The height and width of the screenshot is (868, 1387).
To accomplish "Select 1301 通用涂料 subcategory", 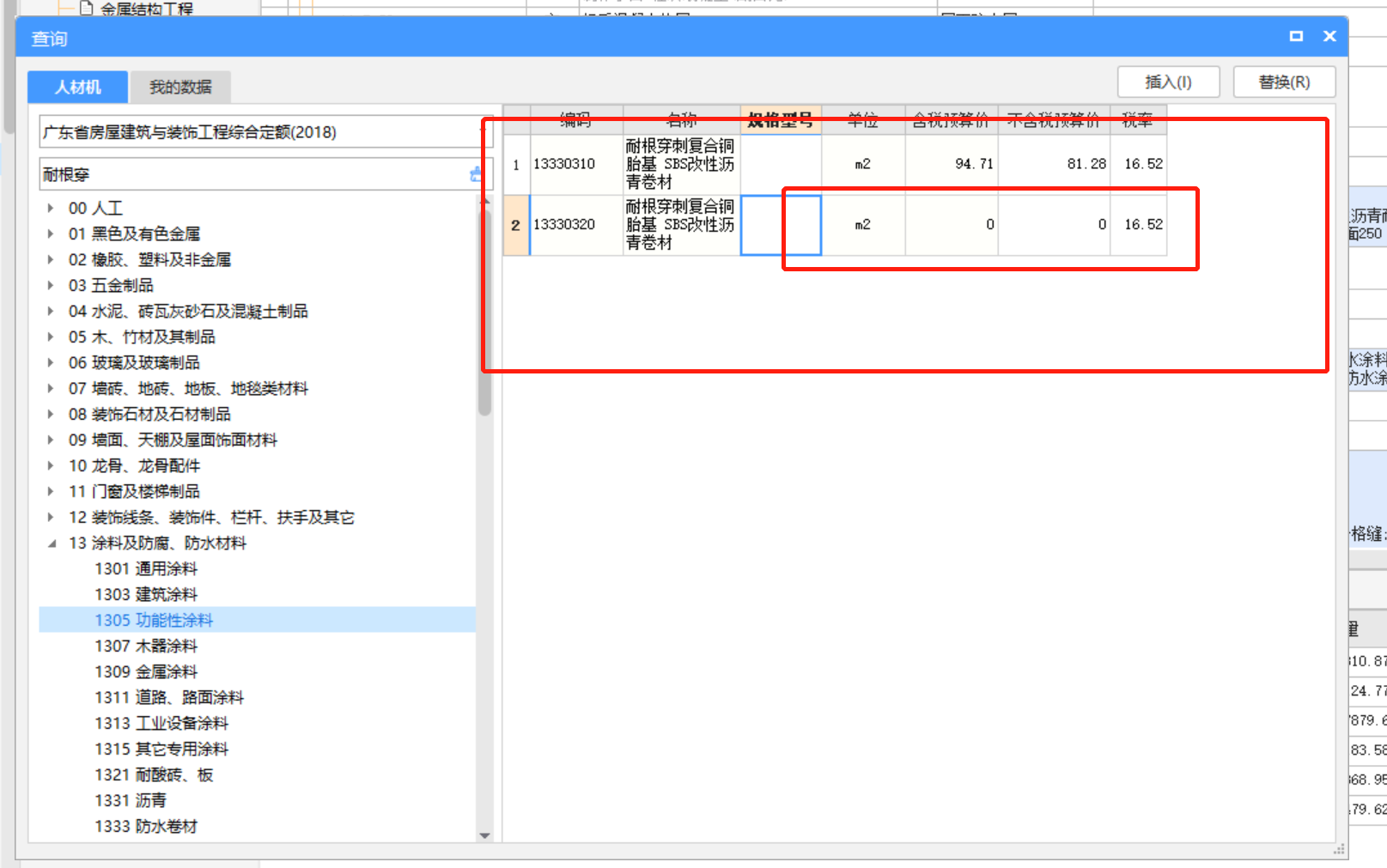I will tap(146, 568).
